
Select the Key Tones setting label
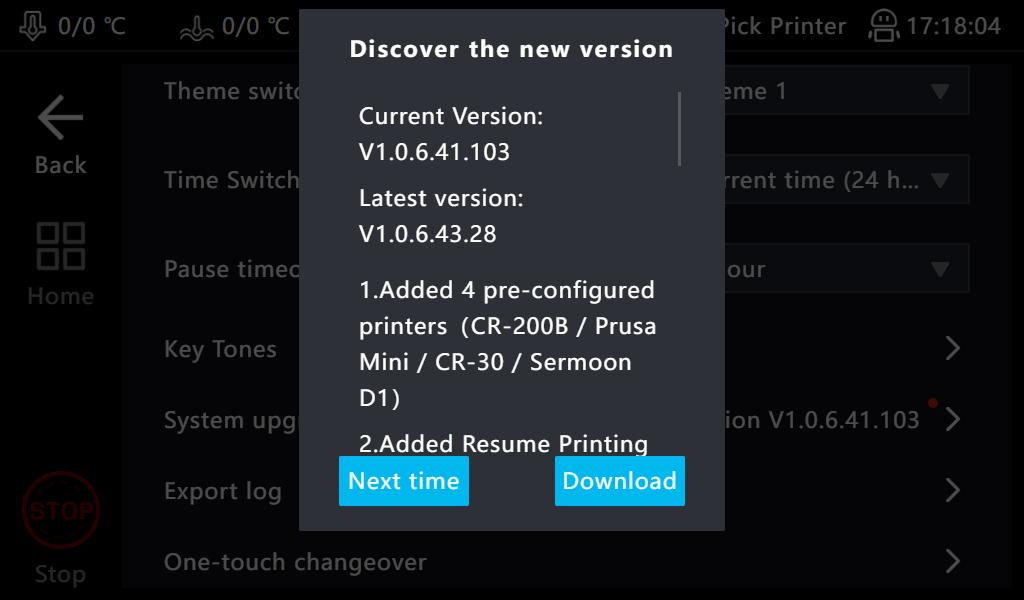220,349
